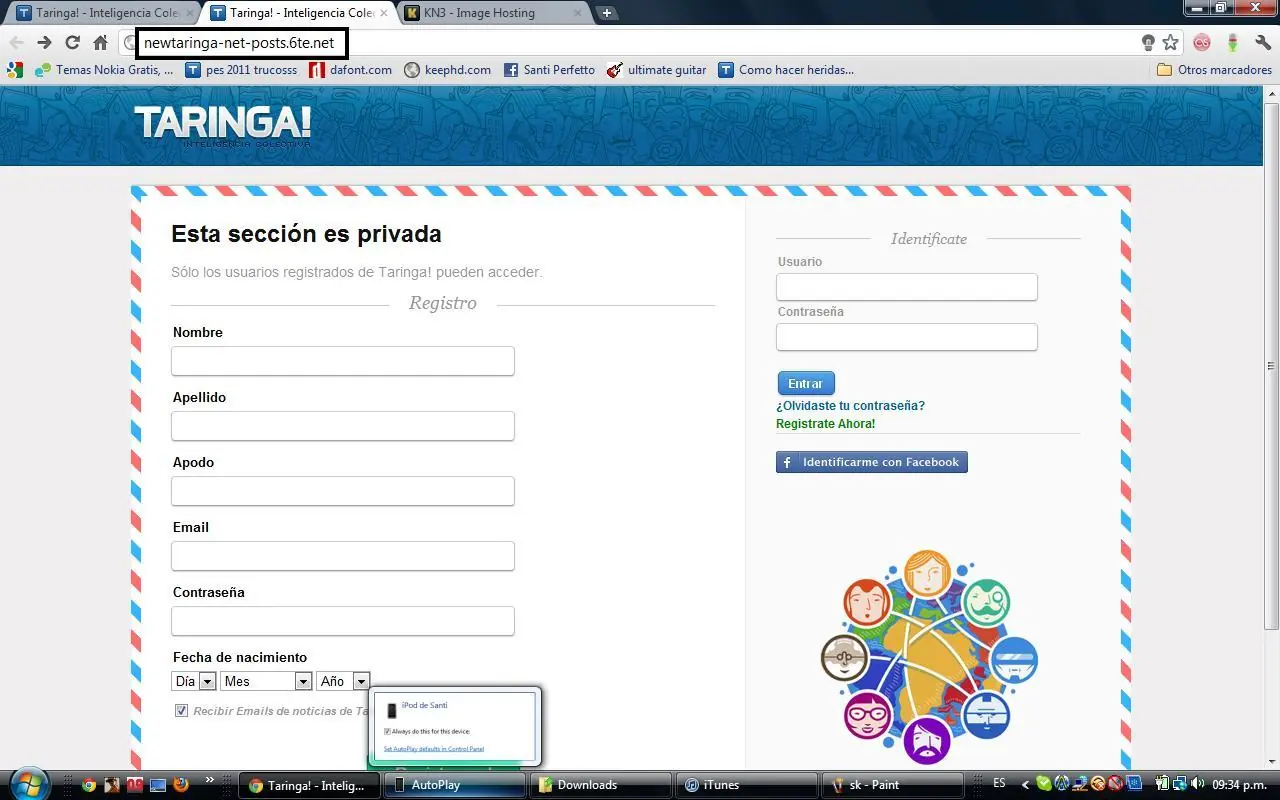This screenshot has height=800, width=1280.
Task: Click the iPod de Santi device icon
Action: click(392, 710)
